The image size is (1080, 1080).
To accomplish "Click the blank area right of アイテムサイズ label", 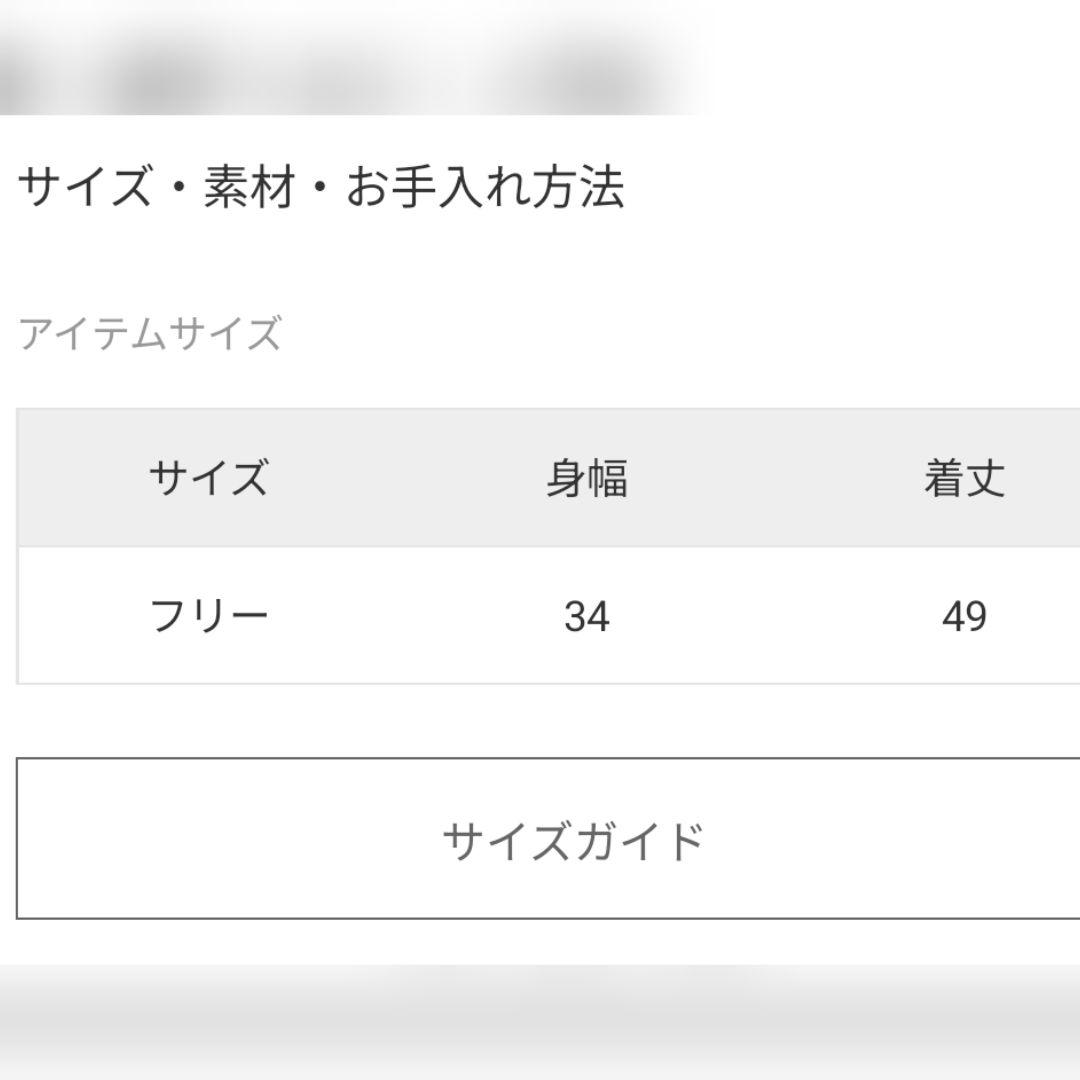I will tap(650, 333).
